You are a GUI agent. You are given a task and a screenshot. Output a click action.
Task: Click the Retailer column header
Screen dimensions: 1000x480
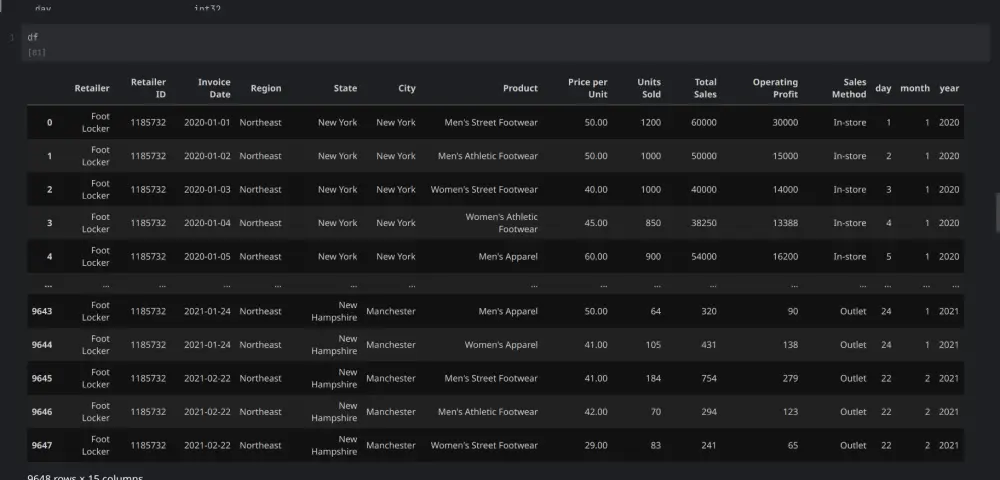92,88
